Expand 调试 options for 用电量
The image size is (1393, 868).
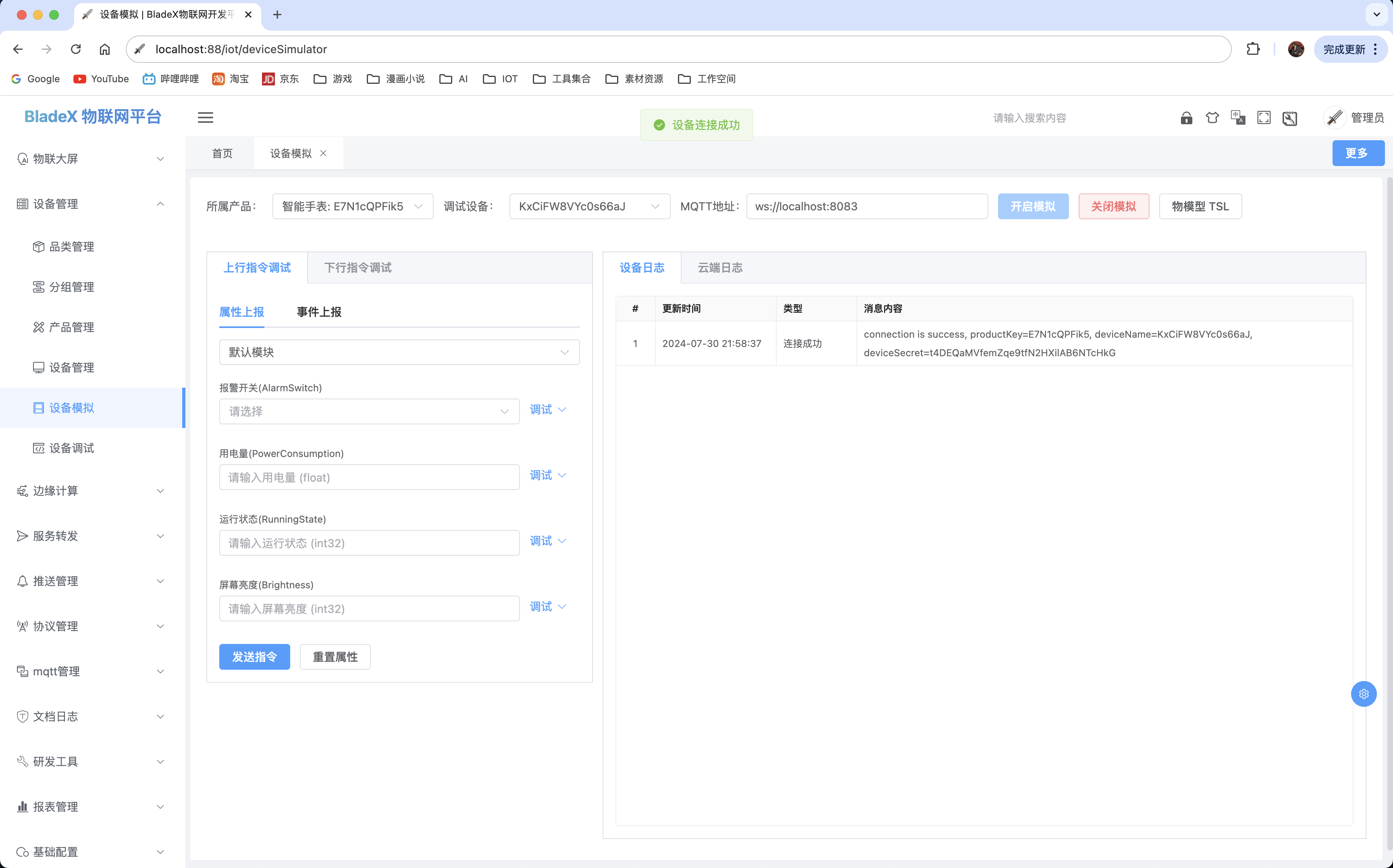tap(548, 476)
